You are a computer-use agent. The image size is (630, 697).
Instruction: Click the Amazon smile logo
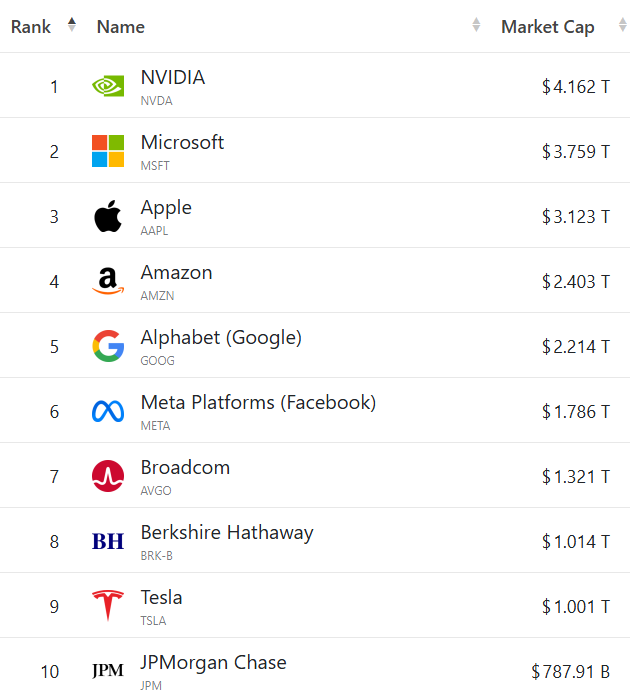point(108,281)
